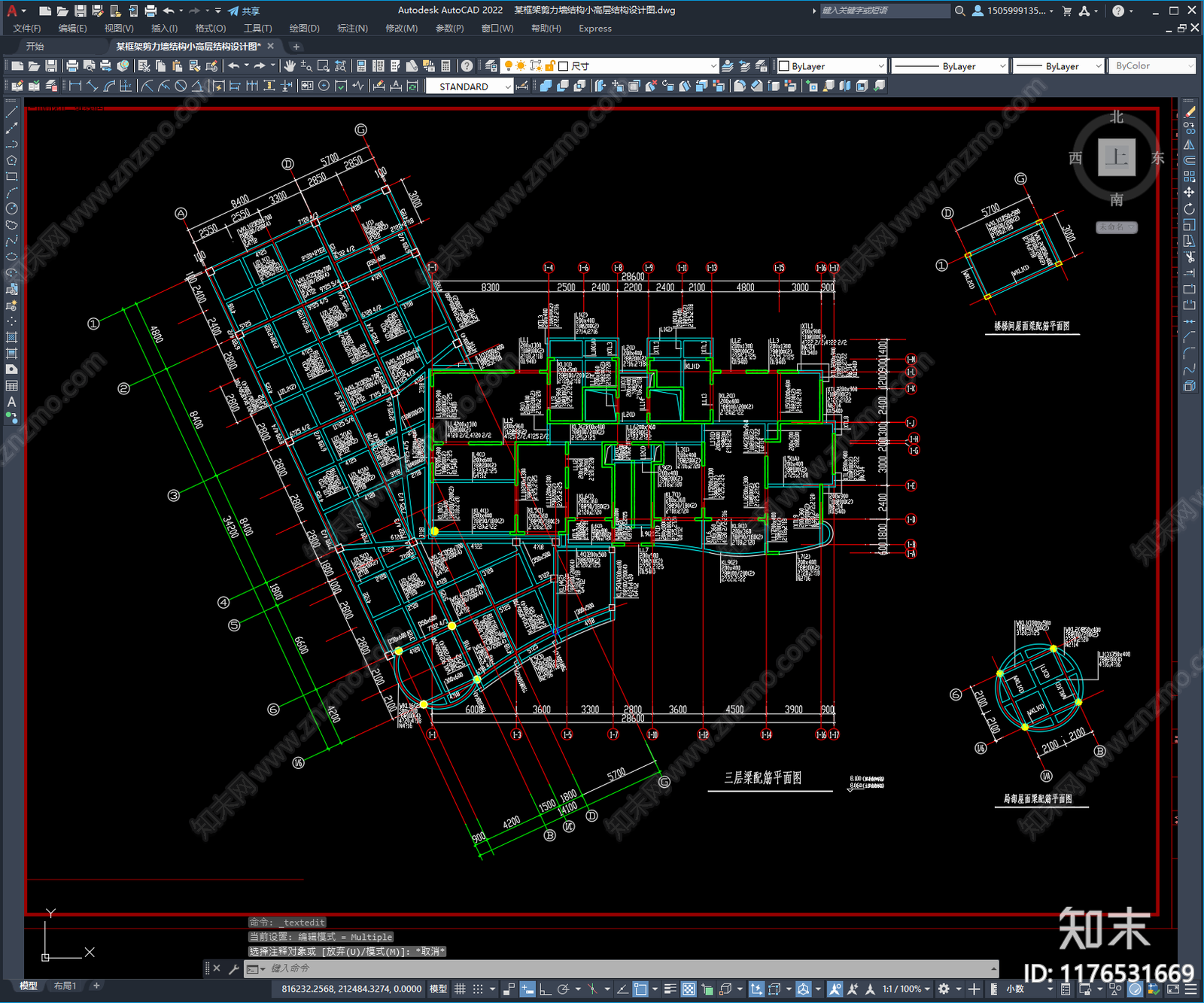Toggle Polar Tracking in status bar
This screenshot has height=1003, width=1204.
(563, 989)
